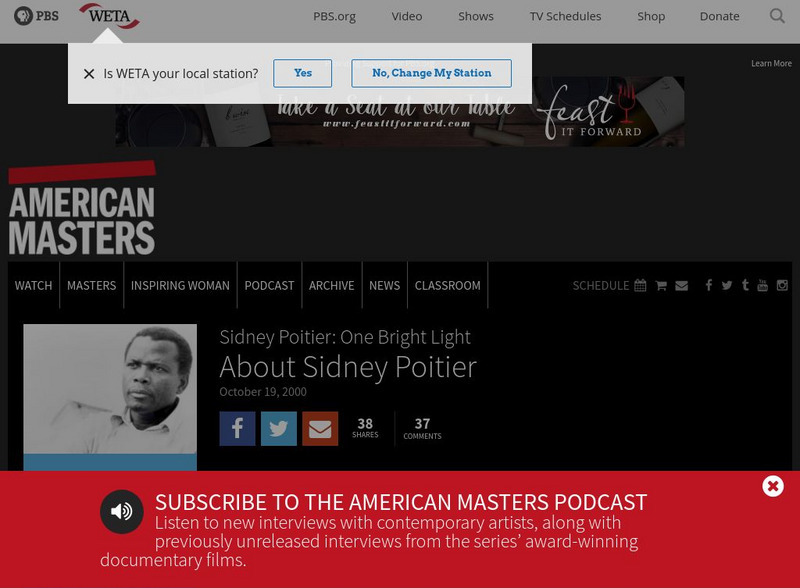800x588 pixels.
Task: Open the shopping cart icon
Action: (x=661, y=285)
